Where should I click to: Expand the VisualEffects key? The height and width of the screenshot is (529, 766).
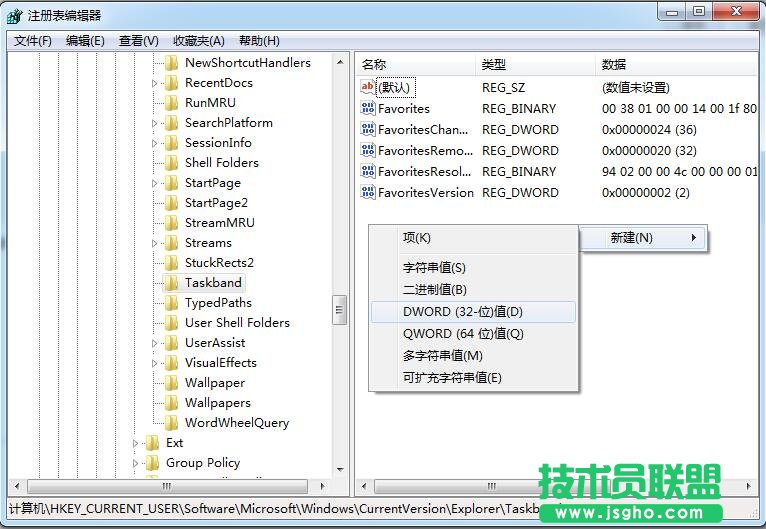[x=154, y=364]
